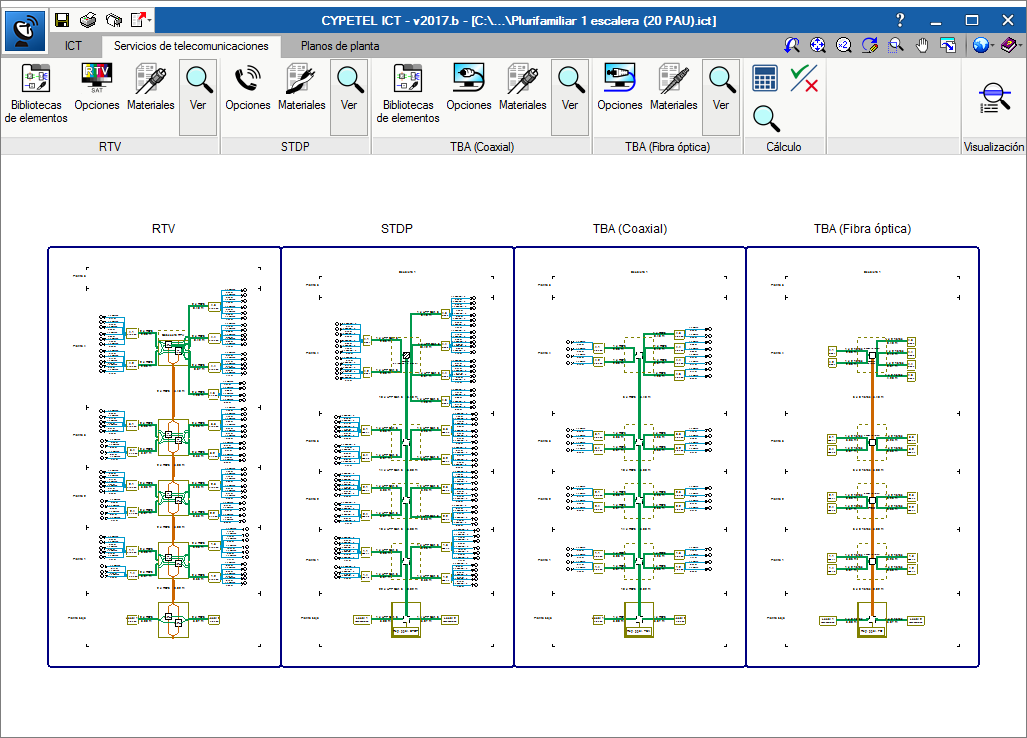
Task: Select the RTV schematic diagram panel
Action: coord(164,457)
